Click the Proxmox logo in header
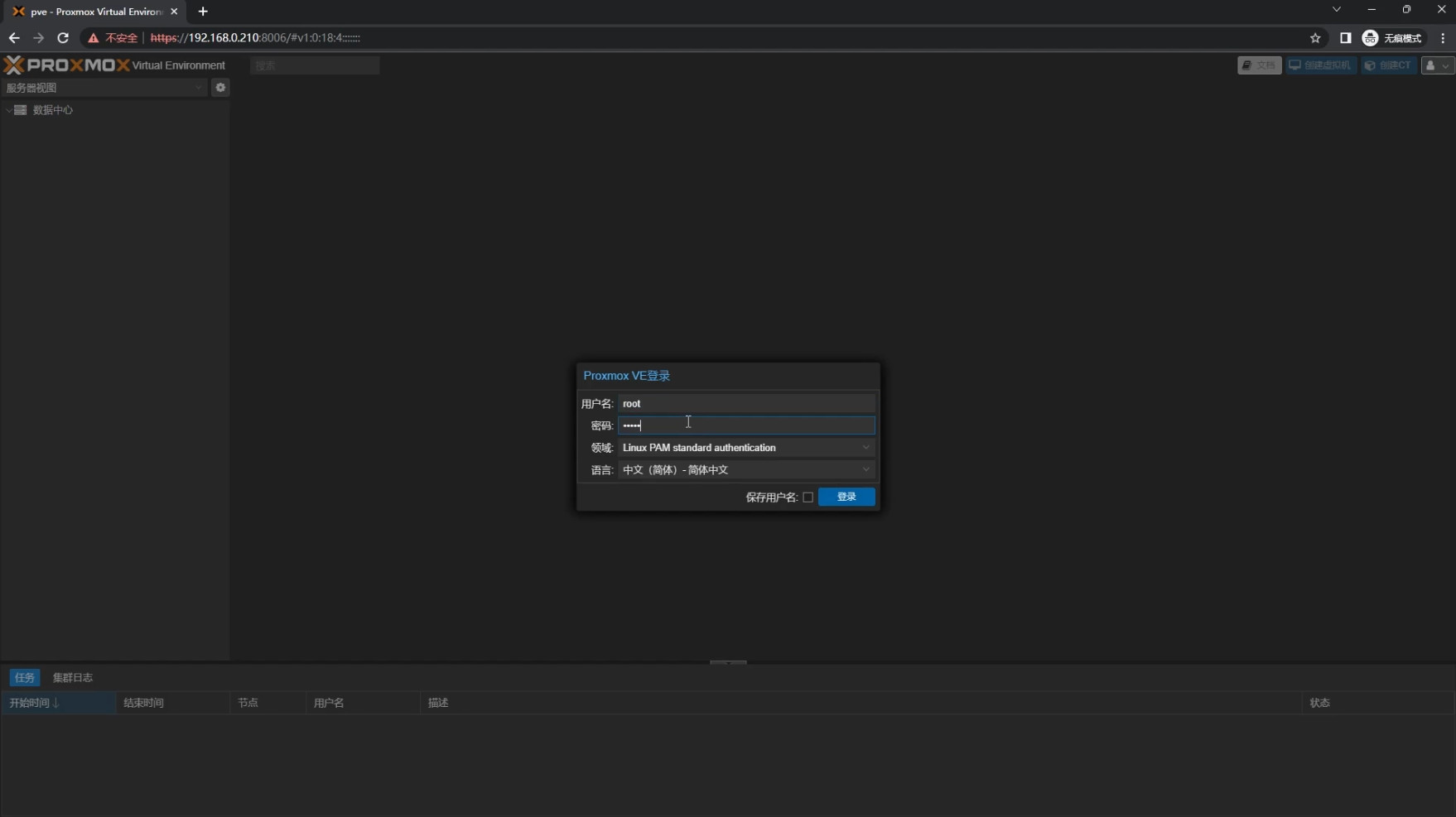Screen dimensions: 1456x817 67,65
